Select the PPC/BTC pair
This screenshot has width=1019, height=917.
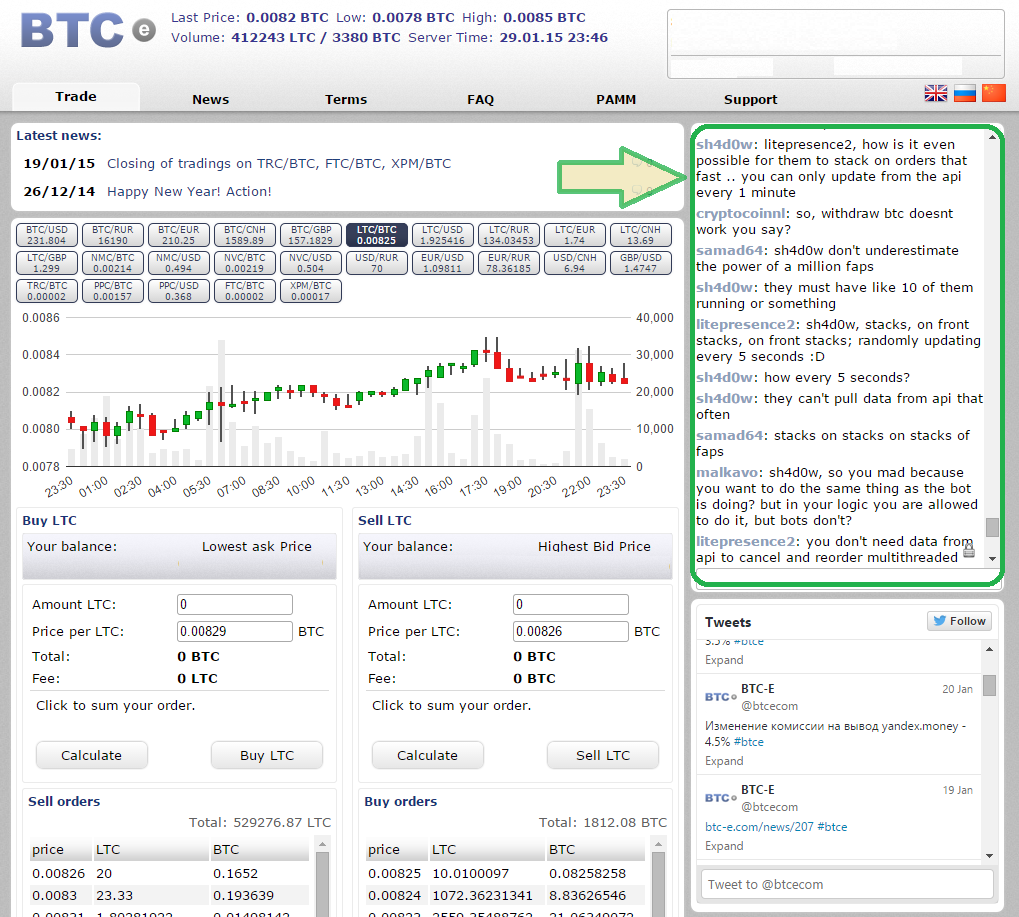[x=112, y=291]
